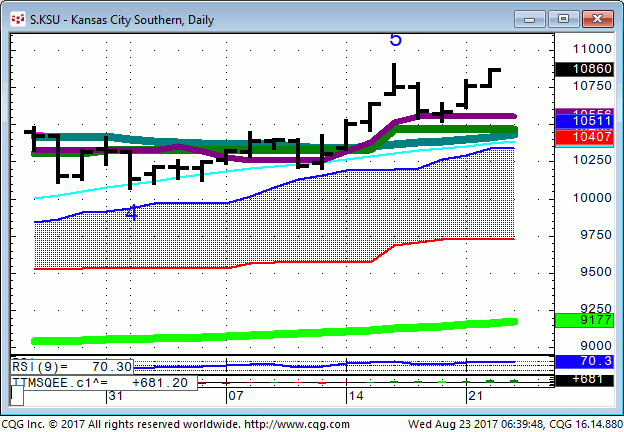
Task: Maximize the Kansas City Southern chart window
Action: 563,19
